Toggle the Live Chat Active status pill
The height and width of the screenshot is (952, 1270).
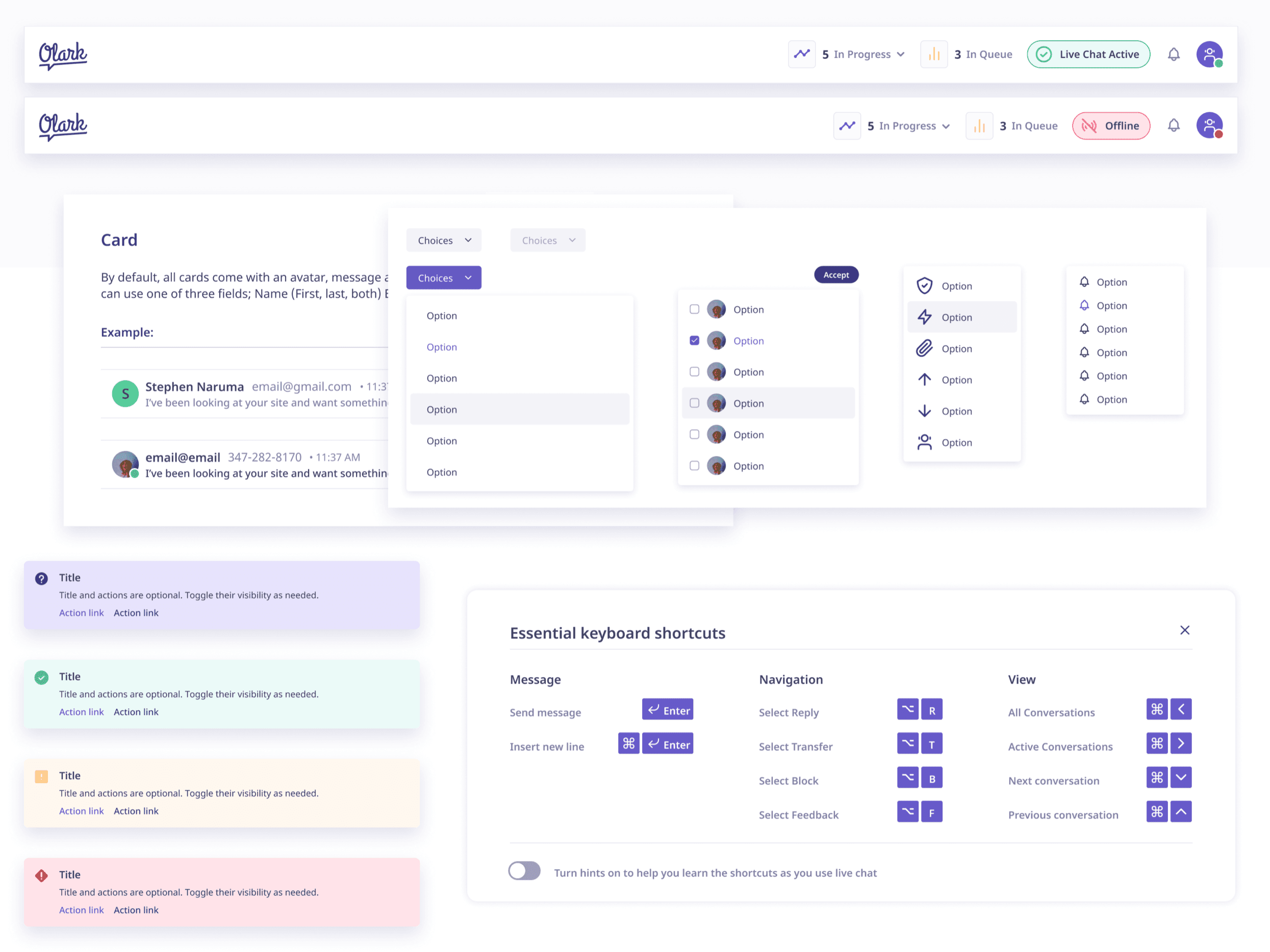point(1088,55)
